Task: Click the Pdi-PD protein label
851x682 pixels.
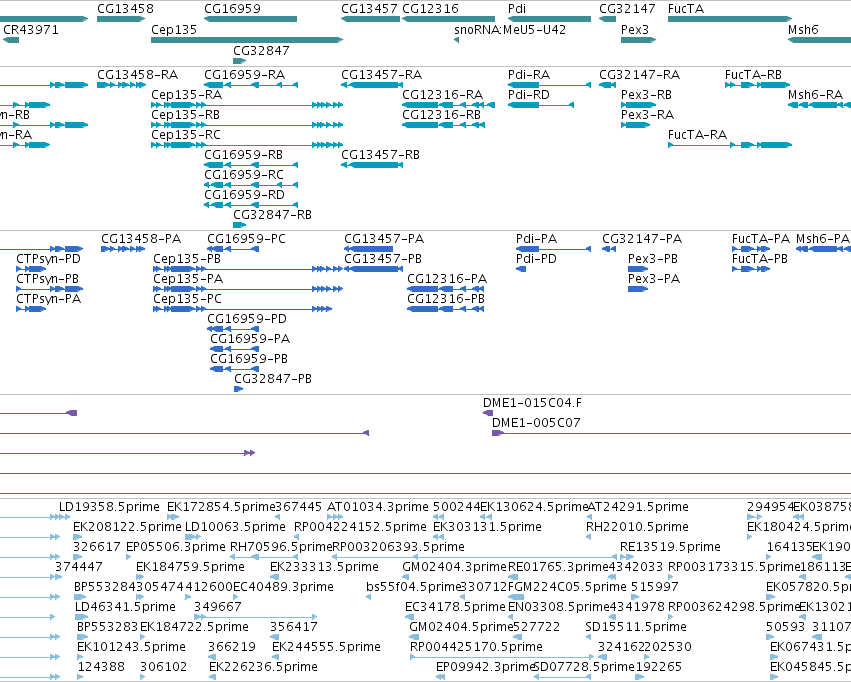Action: tap(536, 259)
